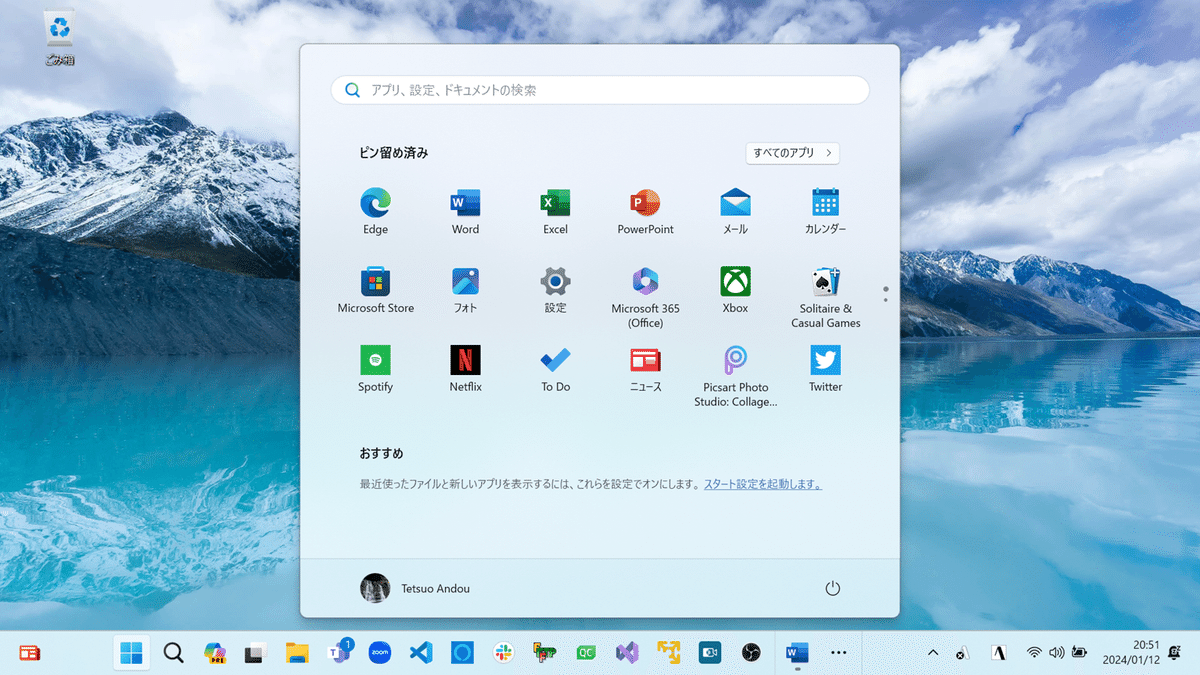
Task: Go to next pinned apps page dot
Action: click(885, 299)
